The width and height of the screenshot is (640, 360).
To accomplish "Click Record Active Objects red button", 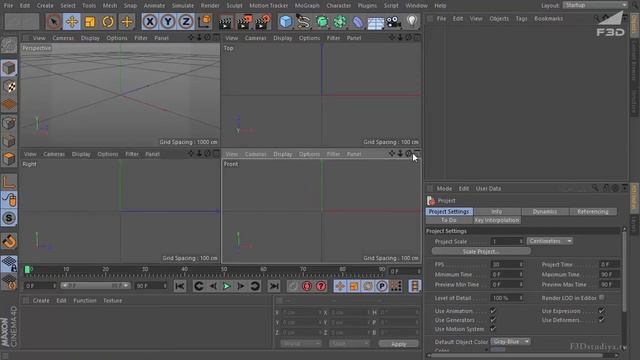I will [307, 286].
